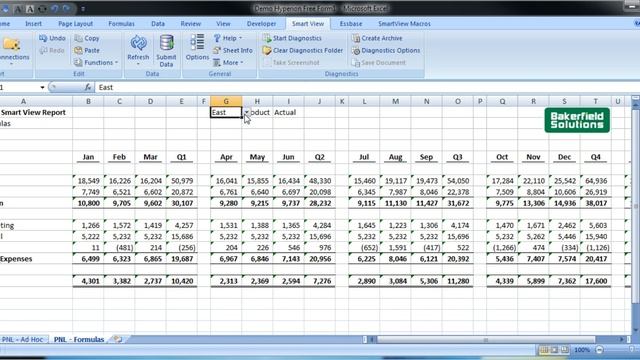Switch to the Page Layout tab
The image size is (640, 360).
point(76,24)
